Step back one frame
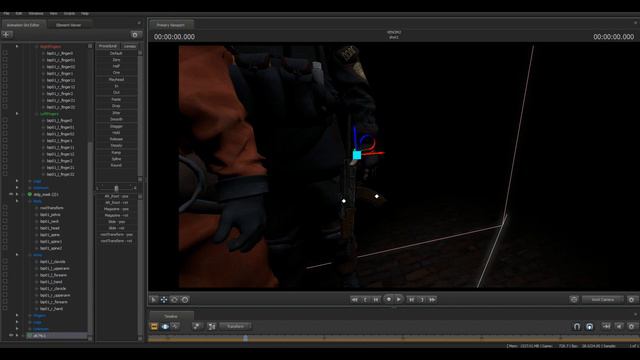The height and width of the screenshot is (360, 640). pos(376,300)
